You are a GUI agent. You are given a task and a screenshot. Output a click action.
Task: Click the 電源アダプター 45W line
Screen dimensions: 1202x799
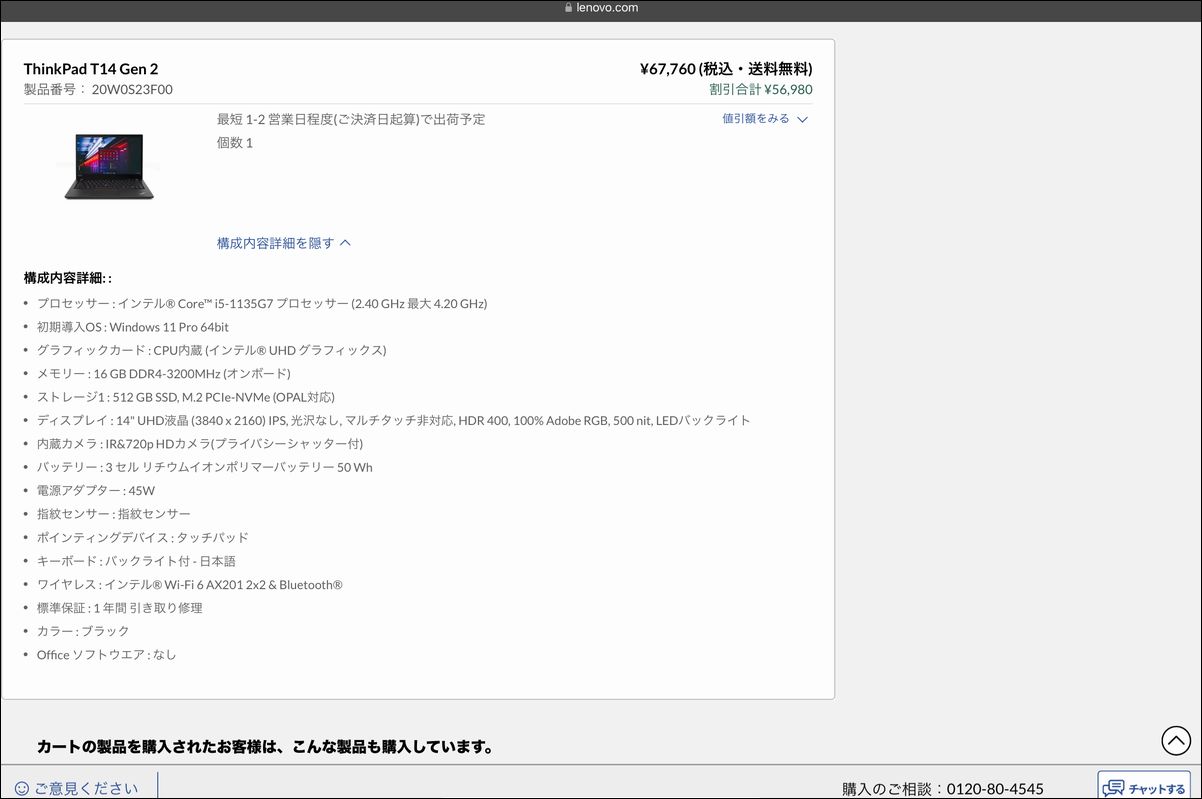point(96,491)
